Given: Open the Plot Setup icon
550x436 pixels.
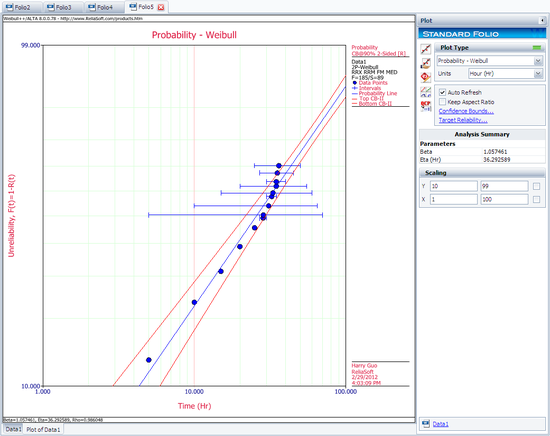Looking at the screenshot, I should coord(426,63).
